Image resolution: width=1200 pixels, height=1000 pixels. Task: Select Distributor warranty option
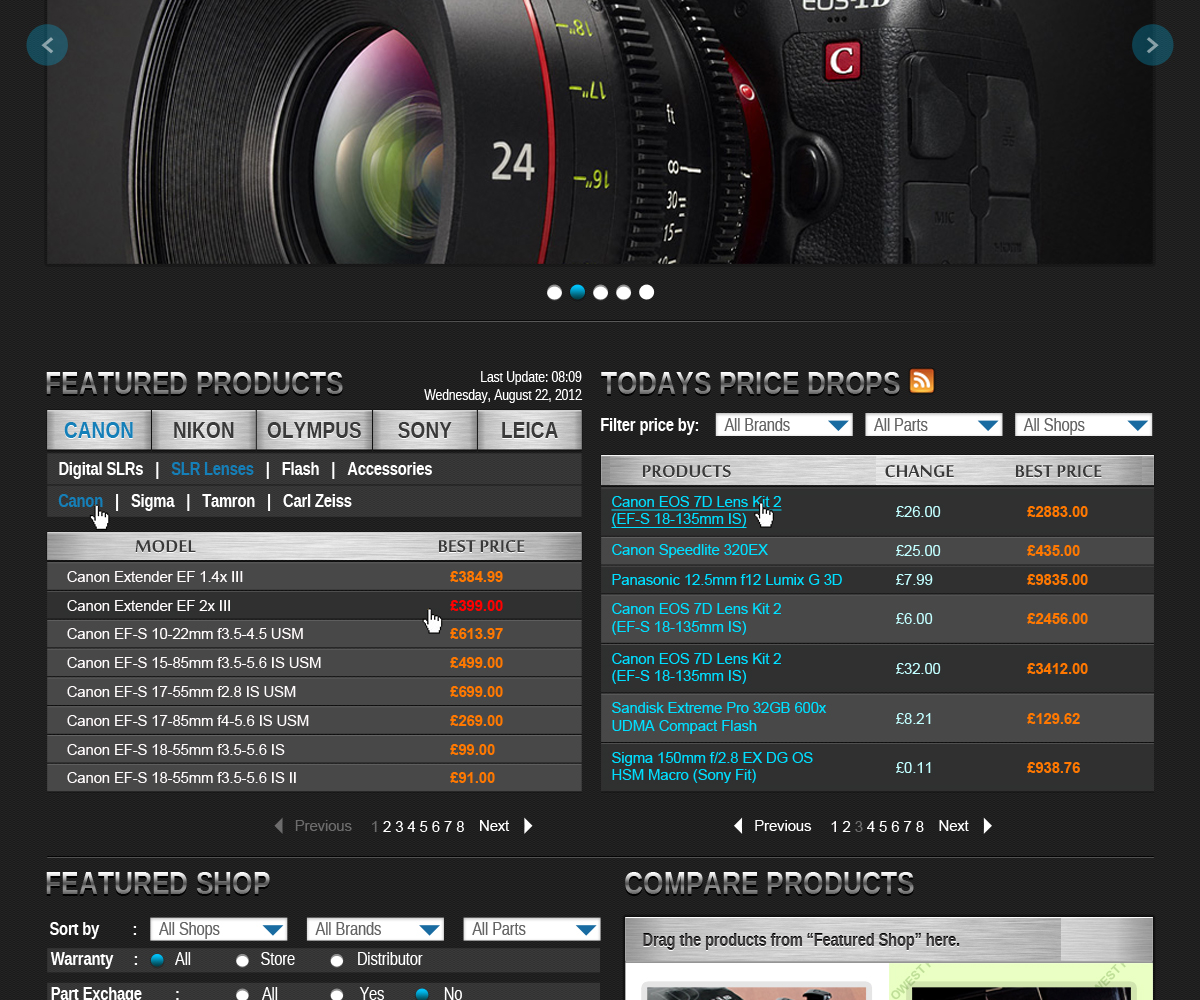337,959
